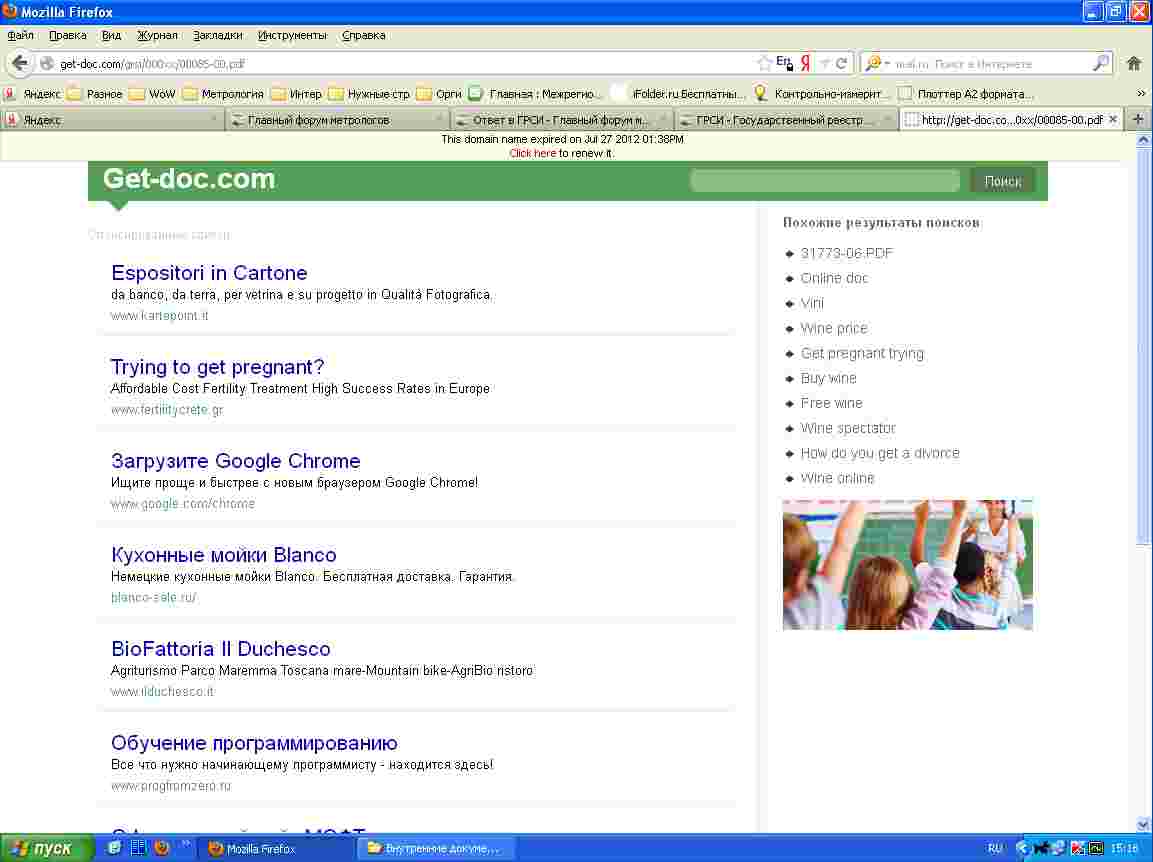Open the Закладки menu

(x=218, y=35)
